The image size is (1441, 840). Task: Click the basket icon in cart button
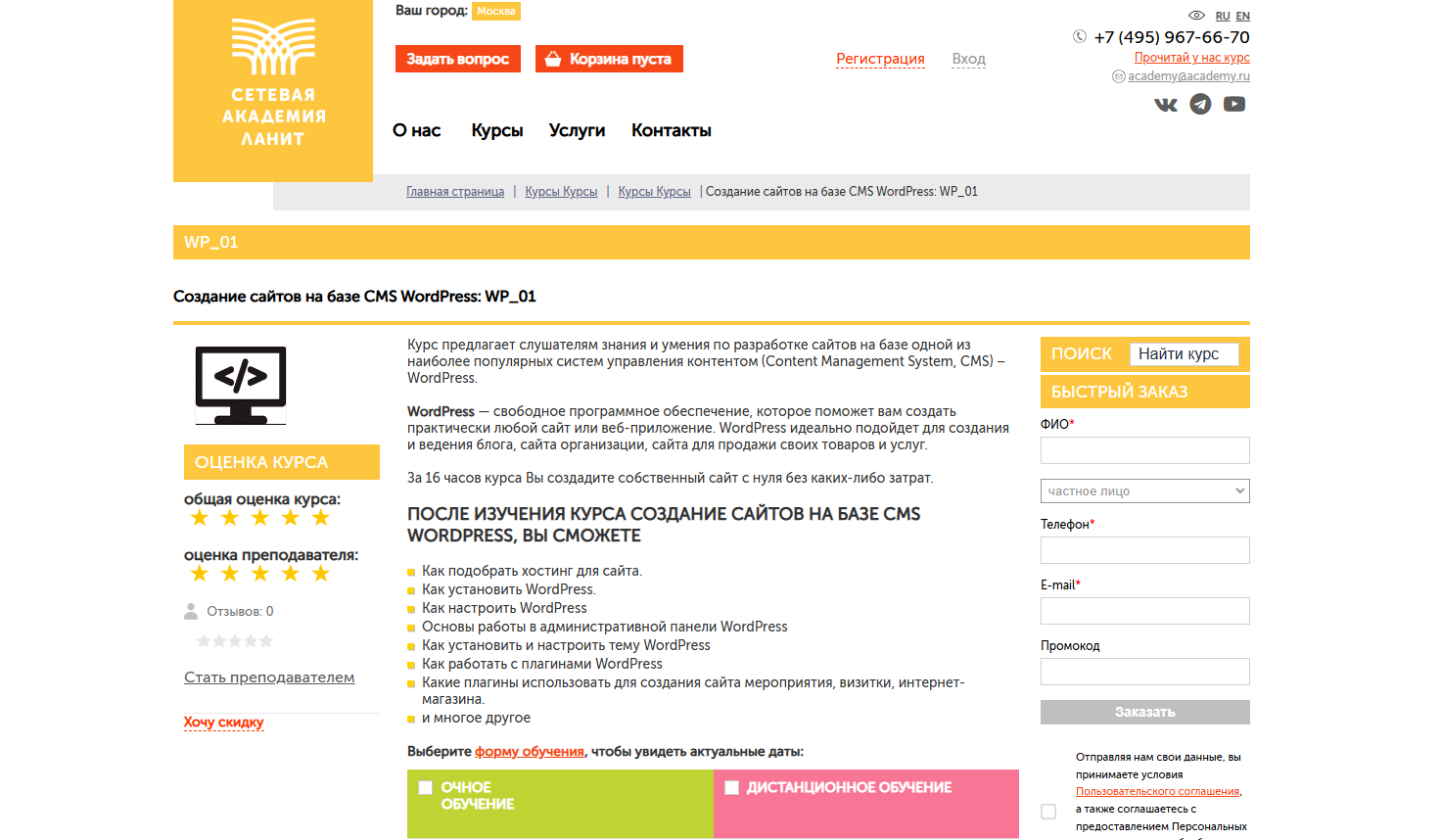[553, 59]
